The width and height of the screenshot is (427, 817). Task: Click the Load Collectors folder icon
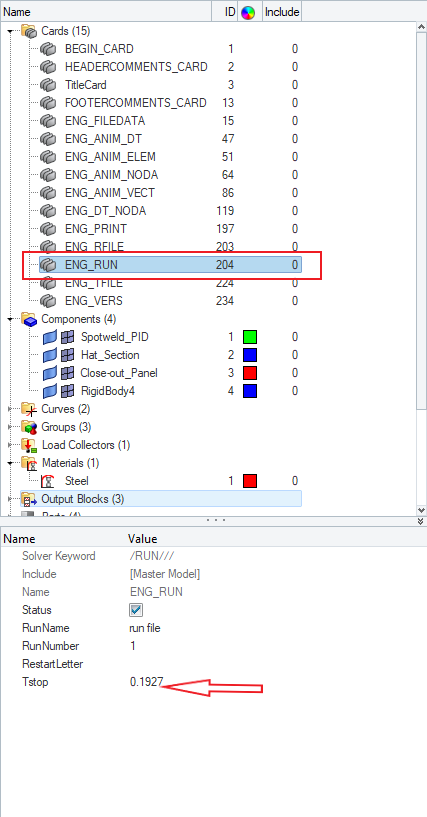pos(29,445)
